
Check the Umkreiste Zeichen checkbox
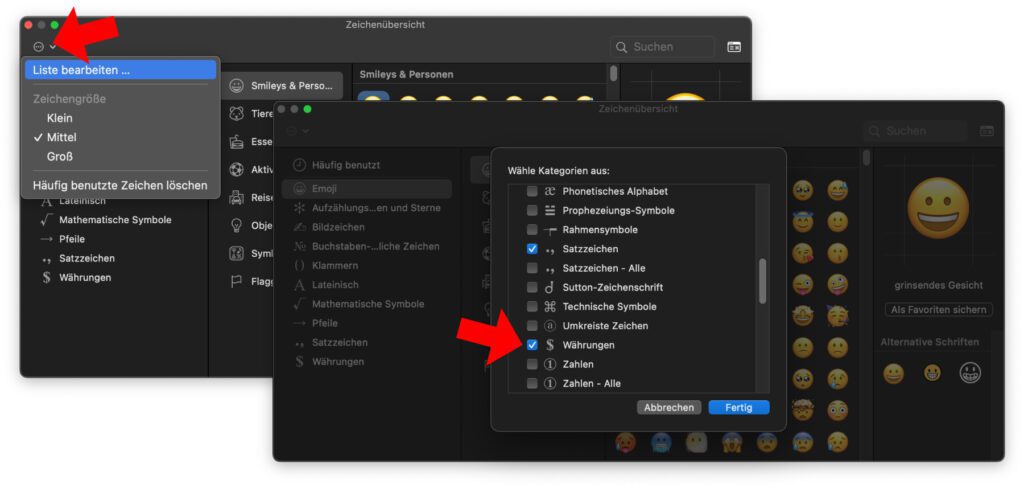tap(532, 326)
